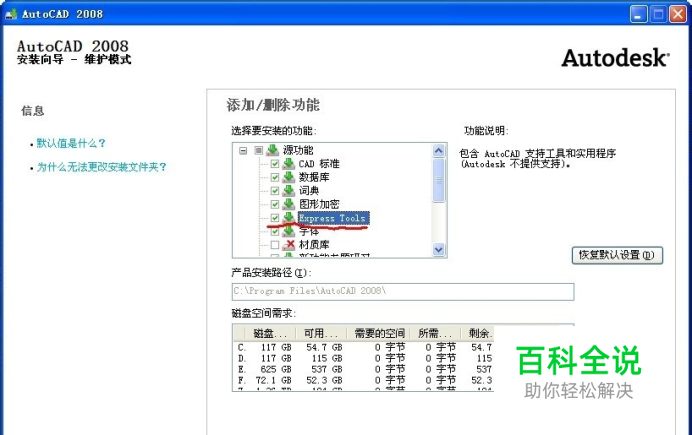Viewport: 692px width, 435px height.
Task: Close the AutoCAD 2008 window
Action: [678, 14]
